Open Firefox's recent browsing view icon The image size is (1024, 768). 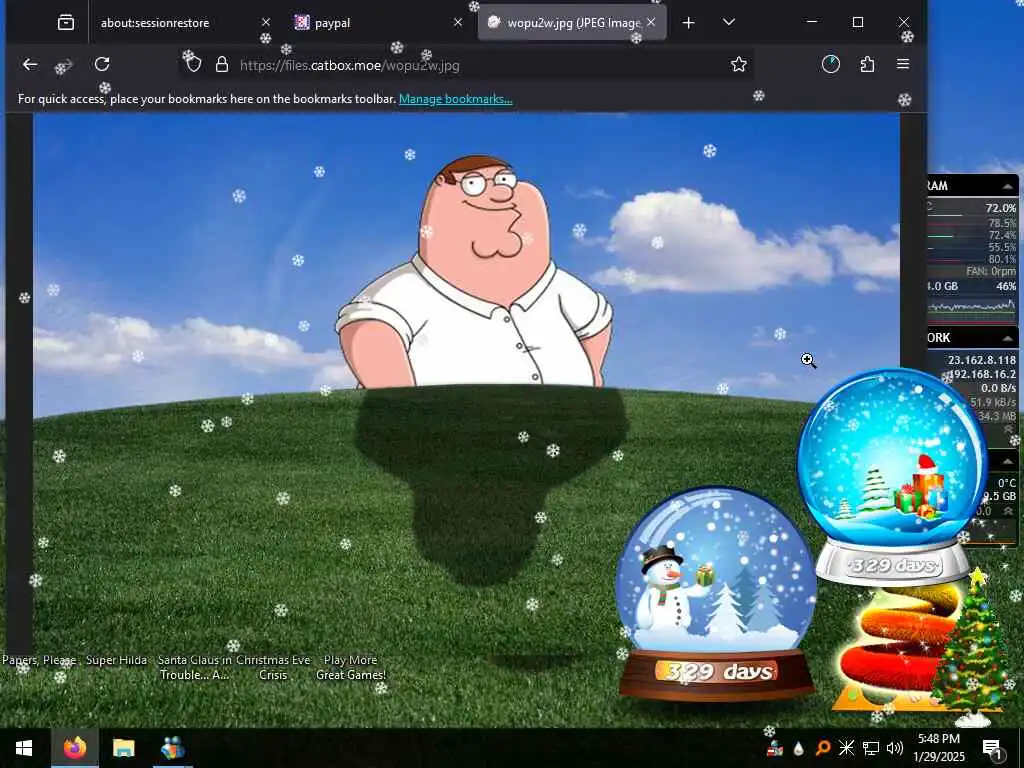[x=66, y=23]
